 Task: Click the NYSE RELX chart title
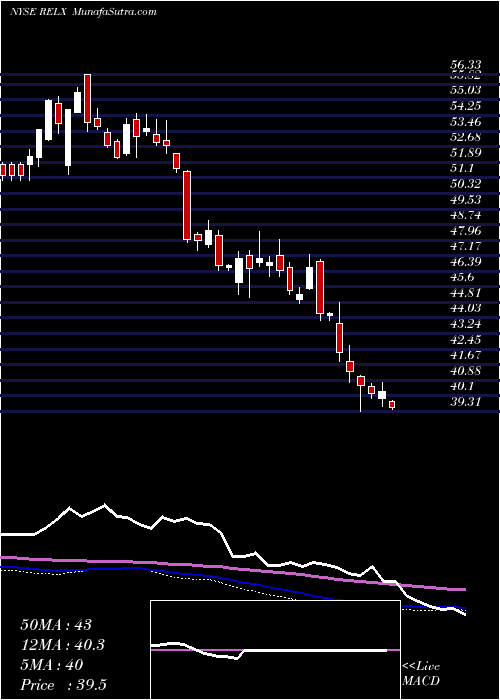pyautogui.click(x=83, y=12)
